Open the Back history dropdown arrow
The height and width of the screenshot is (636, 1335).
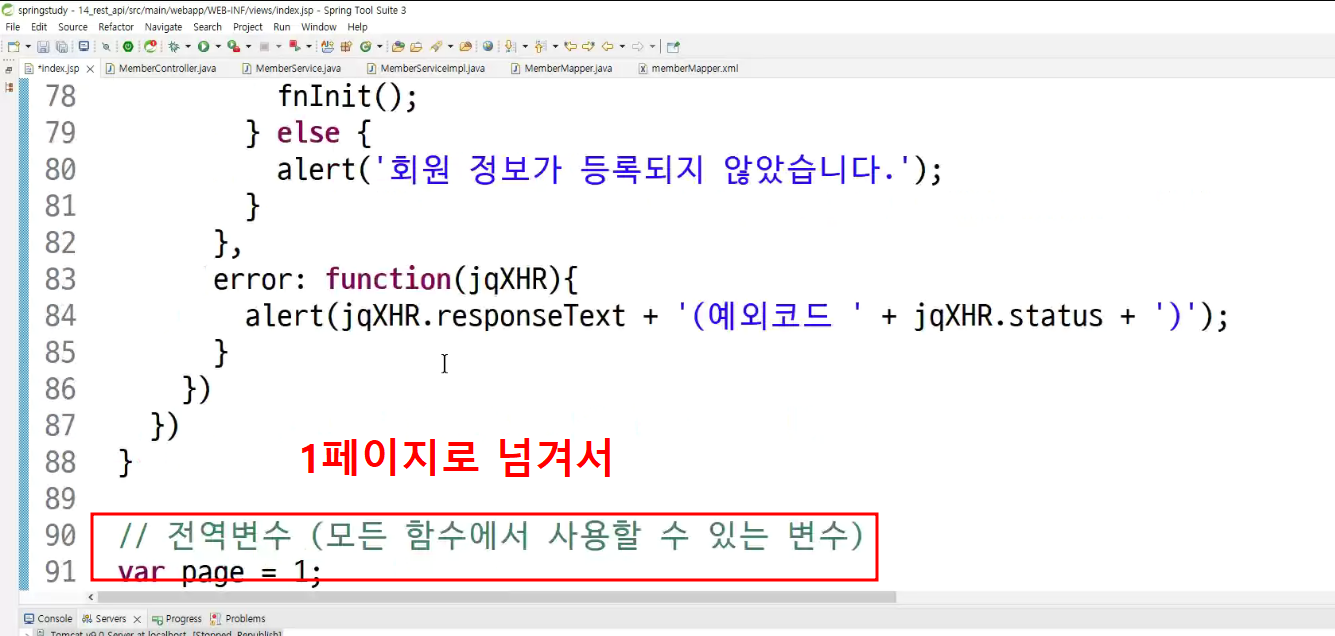[622, 46]
